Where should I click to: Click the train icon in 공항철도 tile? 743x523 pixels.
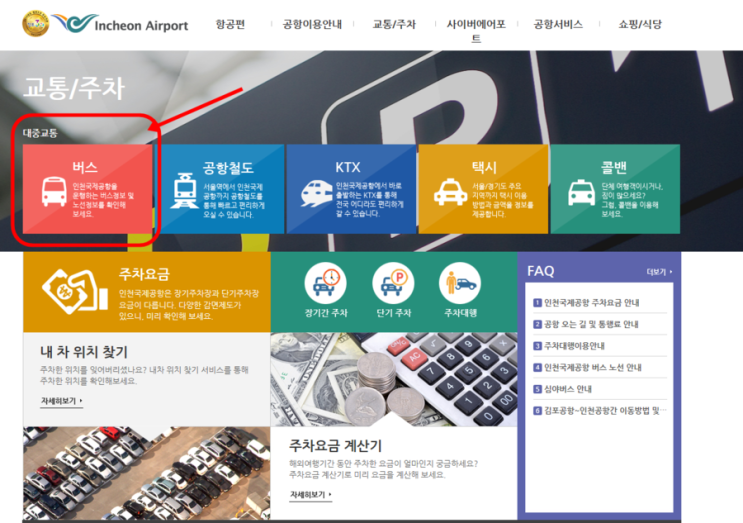pos(184,190)
